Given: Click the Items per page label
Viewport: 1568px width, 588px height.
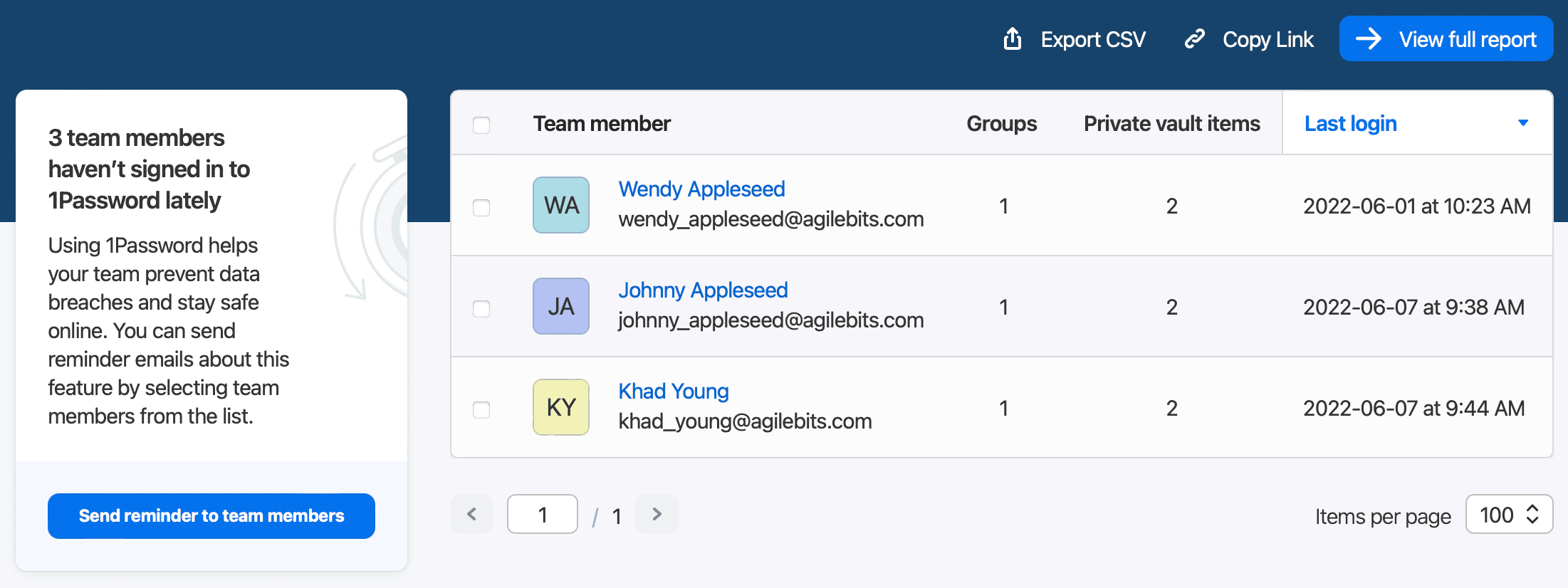Looking at the screenshot, I should point(1383,516).
